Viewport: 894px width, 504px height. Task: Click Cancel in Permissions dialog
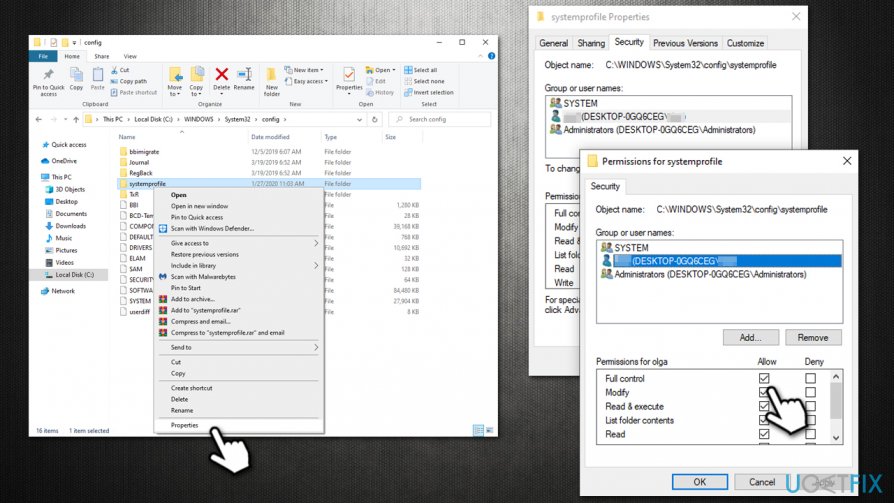pyautogui.click(x=762, y=482)
